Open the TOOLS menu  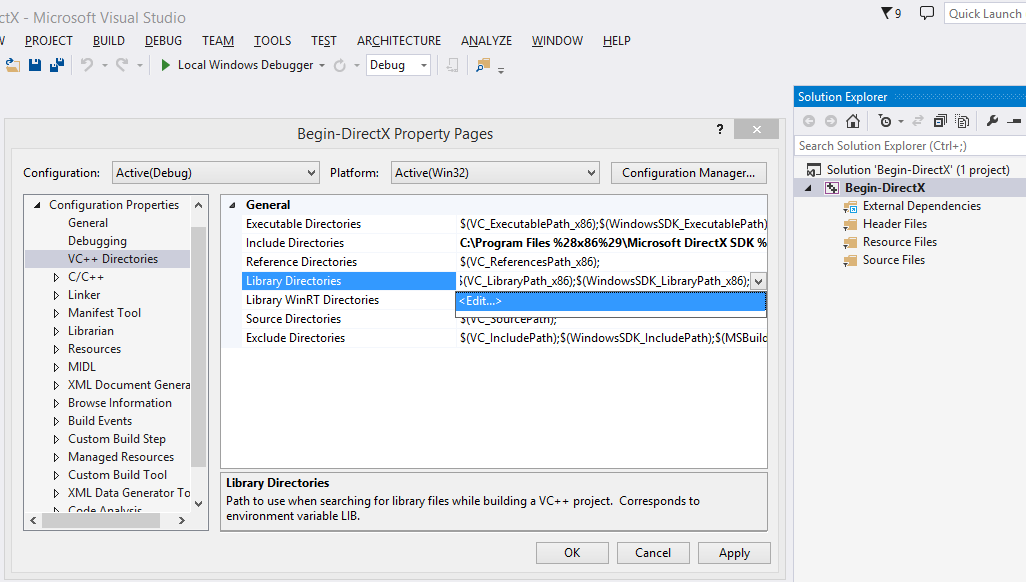click(272, 41)
